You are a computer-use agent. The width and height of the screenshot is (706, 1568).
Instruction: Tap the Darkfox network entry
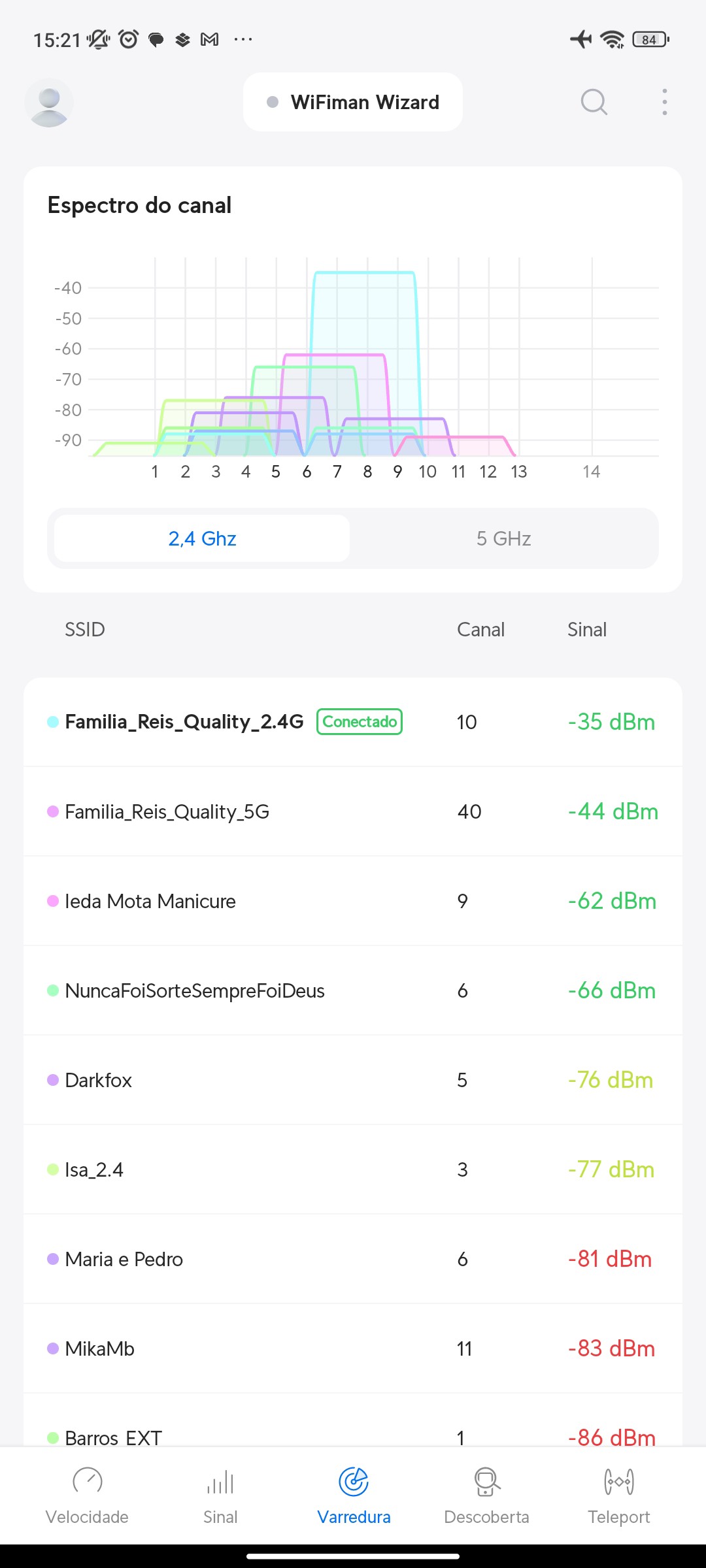click(99, 1080)
